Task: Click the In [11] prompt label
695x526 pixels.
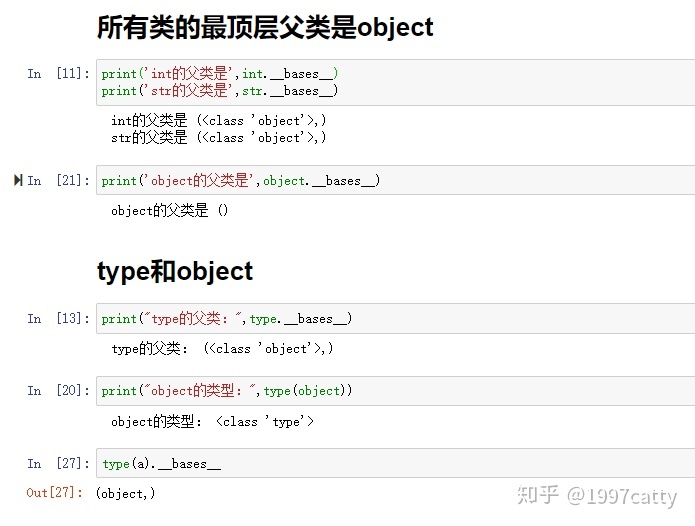Action: click(59, 73)
